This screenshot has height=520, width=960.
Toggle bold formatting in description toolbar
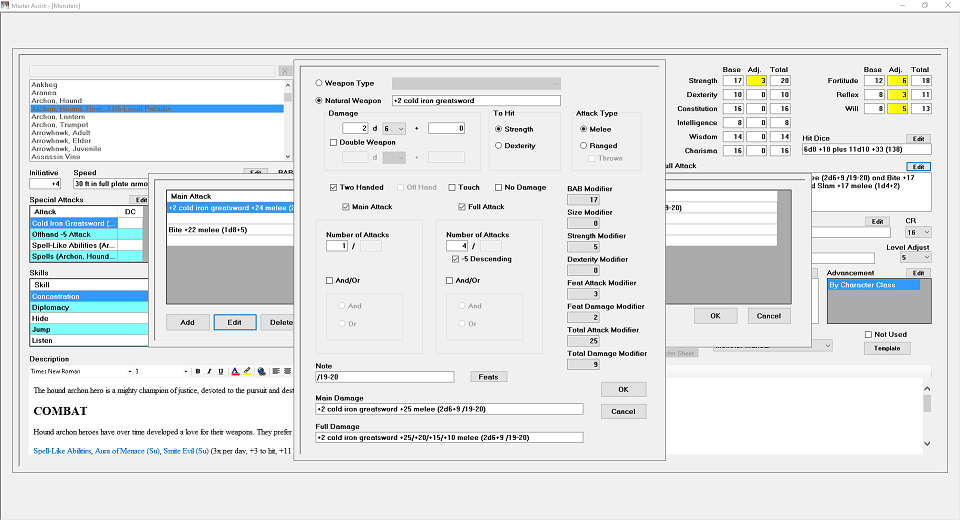[x=198, y=371]
